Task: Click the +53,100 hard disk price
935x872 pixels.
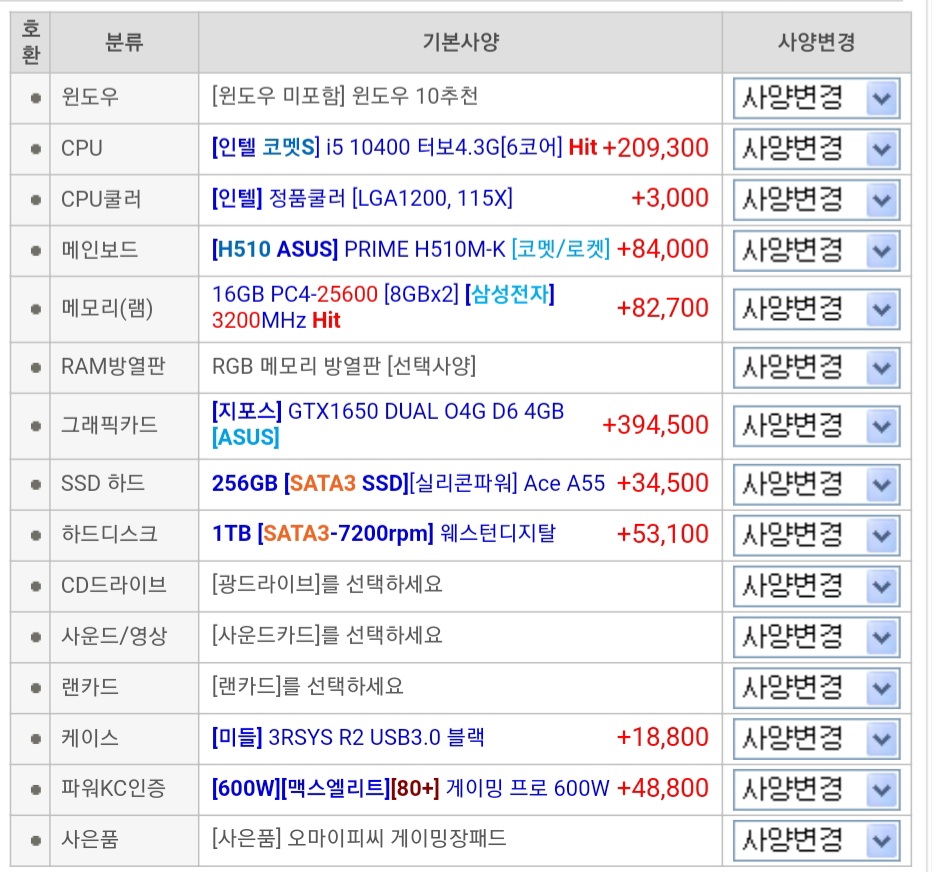Action: 662,534
